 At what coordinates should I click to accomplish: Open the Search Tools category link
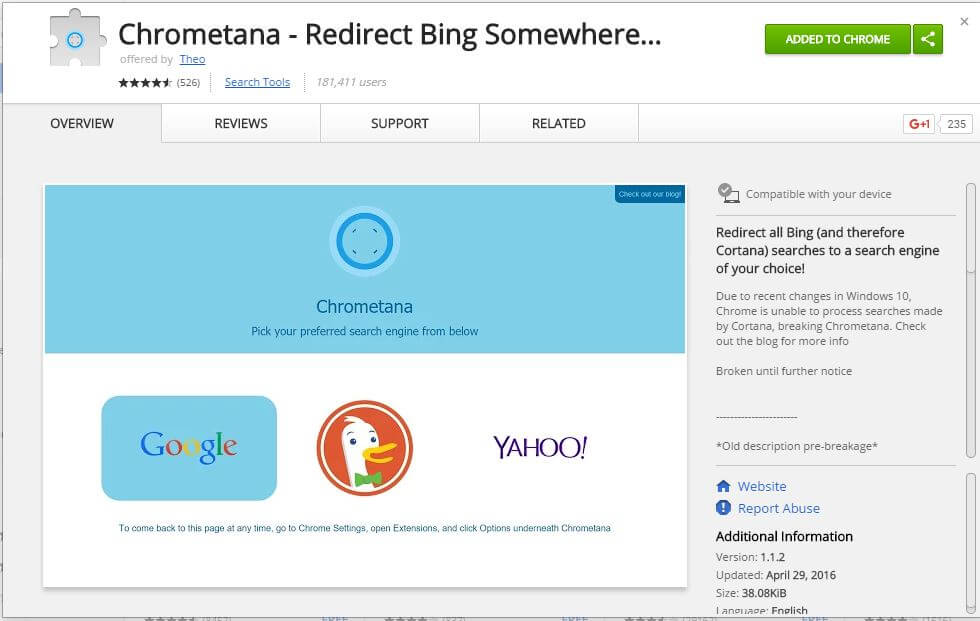pyautogui.click(x=258, y=82)
